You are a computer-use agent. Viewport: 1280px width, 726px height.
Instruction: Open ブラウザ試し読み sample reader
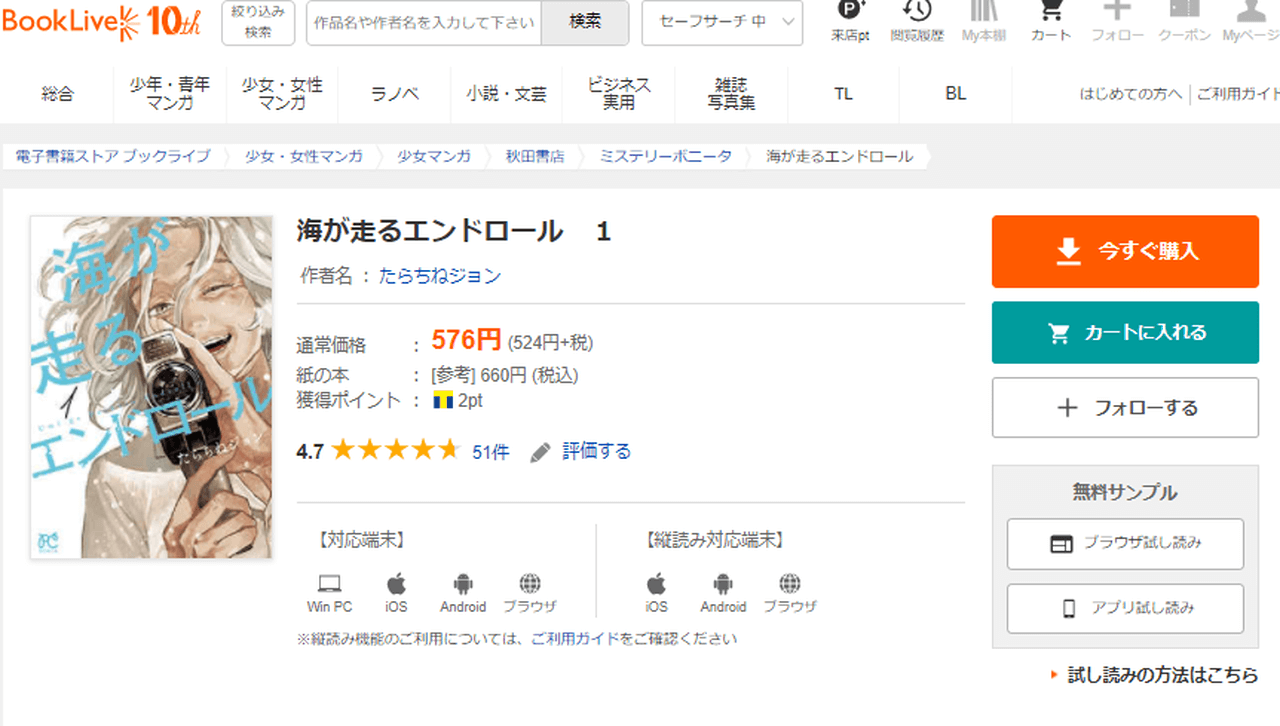click(x=1125, y=543)
